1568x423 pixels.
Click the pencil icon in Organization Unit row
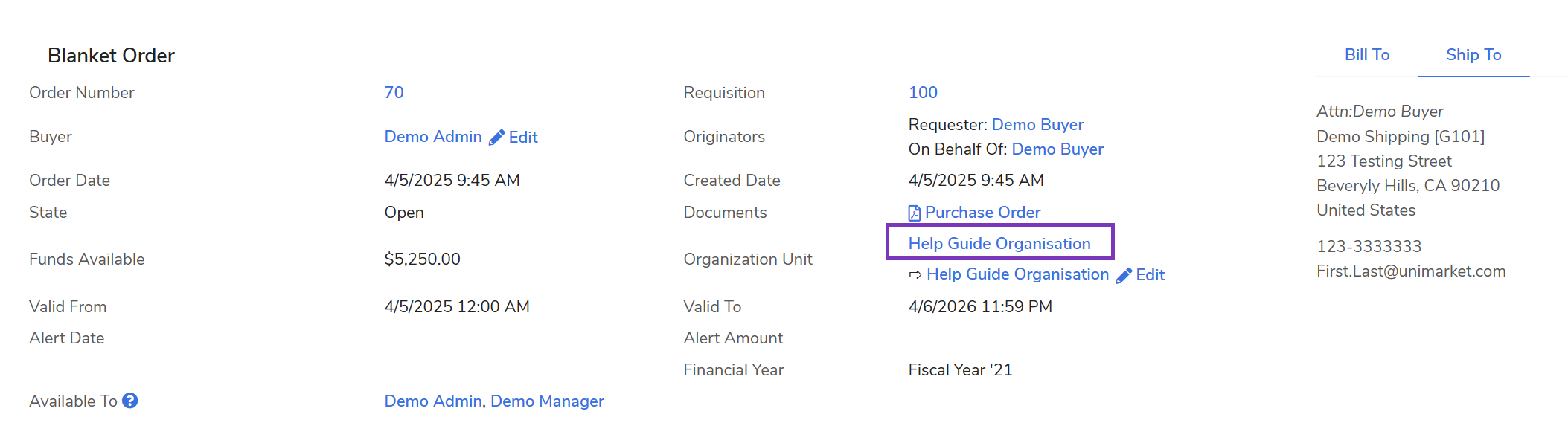[x=1124, y=276]
